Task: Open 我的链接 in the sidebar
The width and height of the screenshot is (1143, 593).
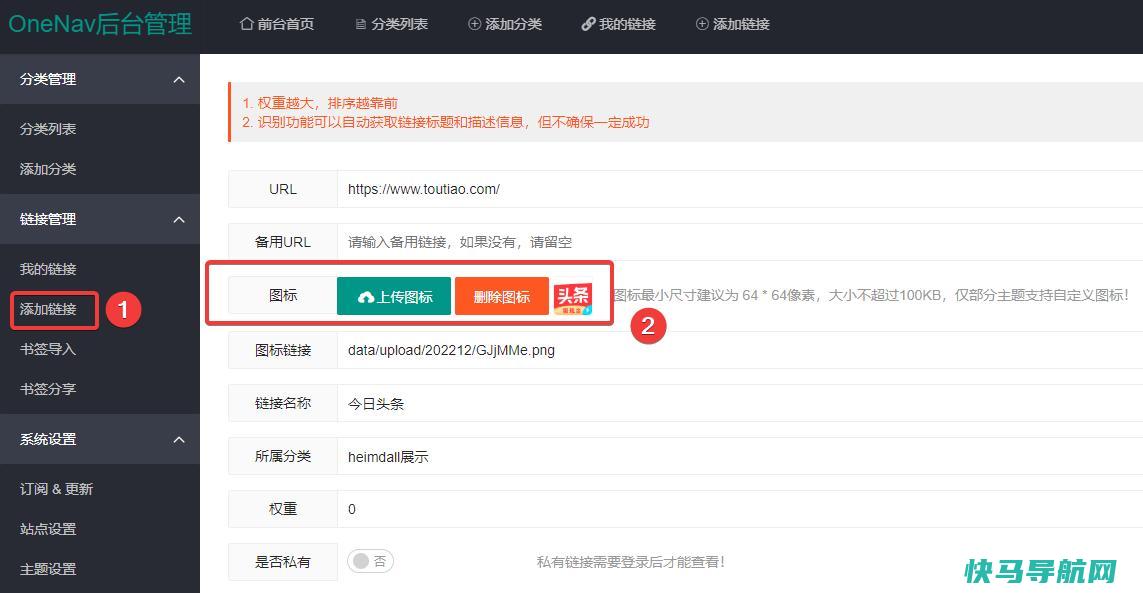Action: [x=48, y=268]
